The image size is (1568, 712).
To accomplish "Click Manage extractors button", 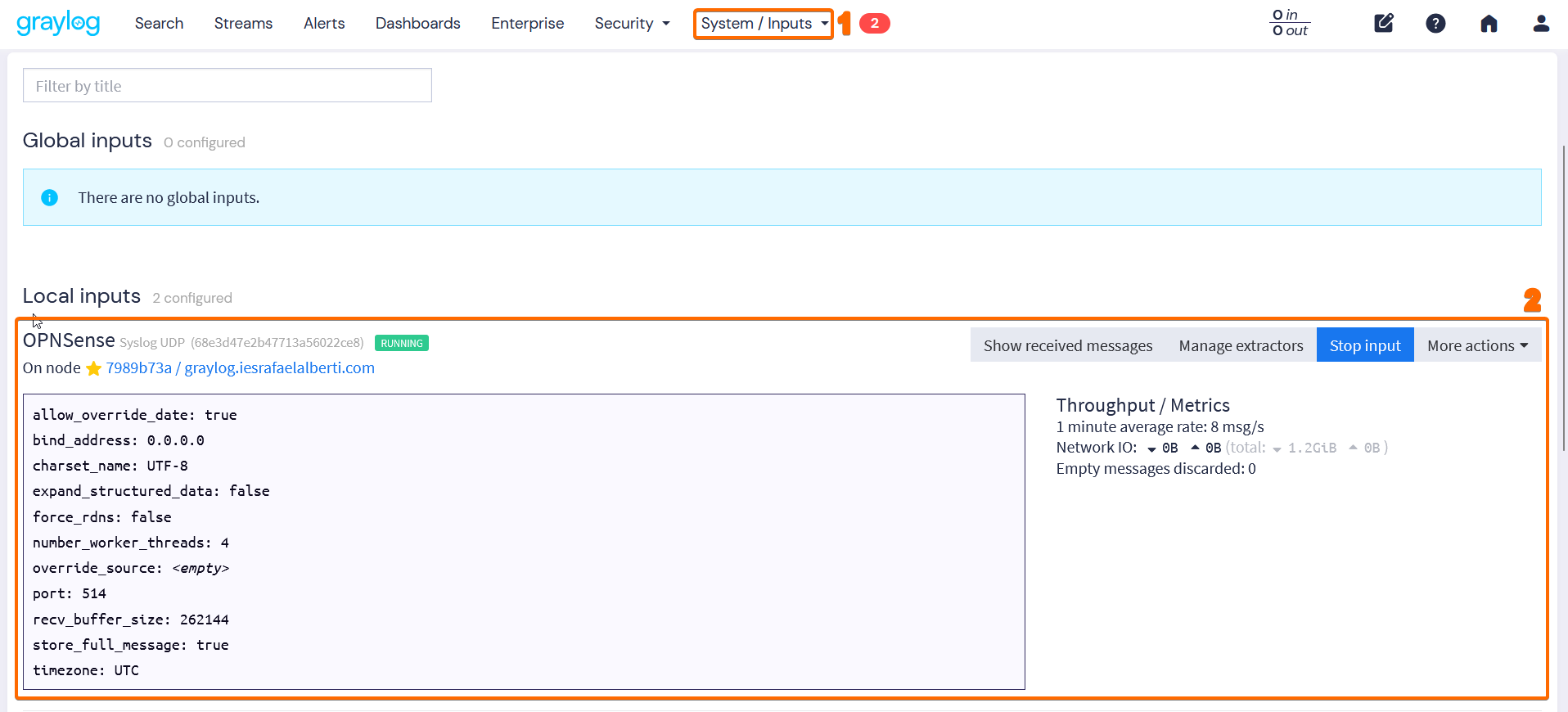I will (1241, 345).
